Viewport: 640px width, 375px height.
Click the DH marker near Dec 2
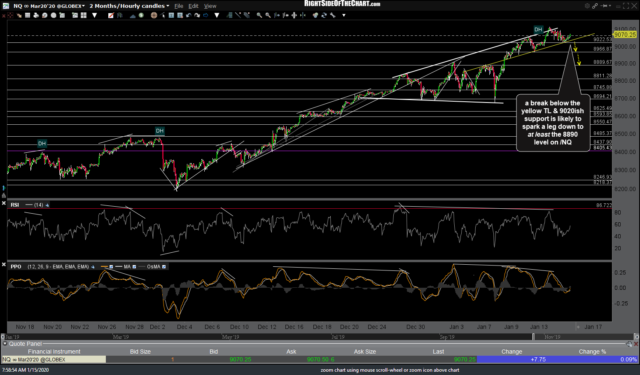(x=160, y=131)
